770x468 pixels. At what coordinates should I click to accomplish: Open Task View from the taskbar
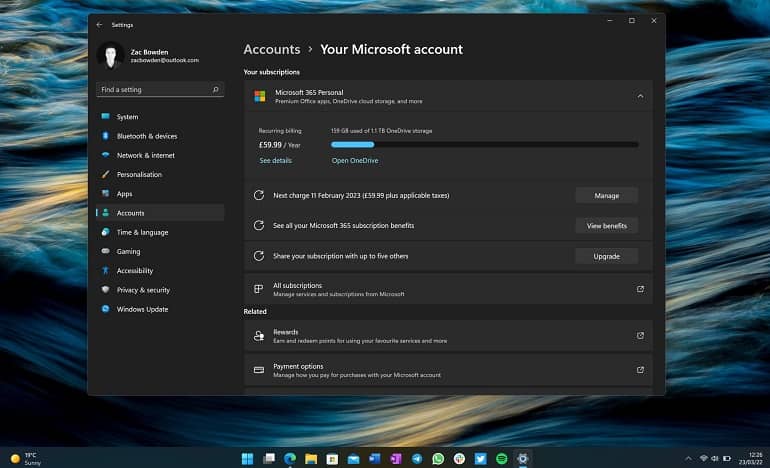(x=269, y=459)
